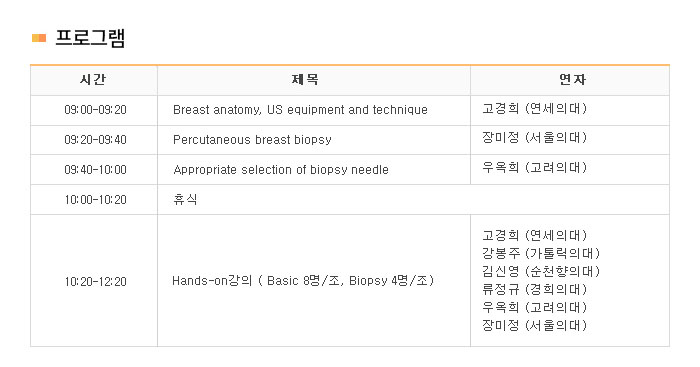Select the 프로그램 section heading
Image resolution: width=700 pixels, height=367 pixels.
90,38
